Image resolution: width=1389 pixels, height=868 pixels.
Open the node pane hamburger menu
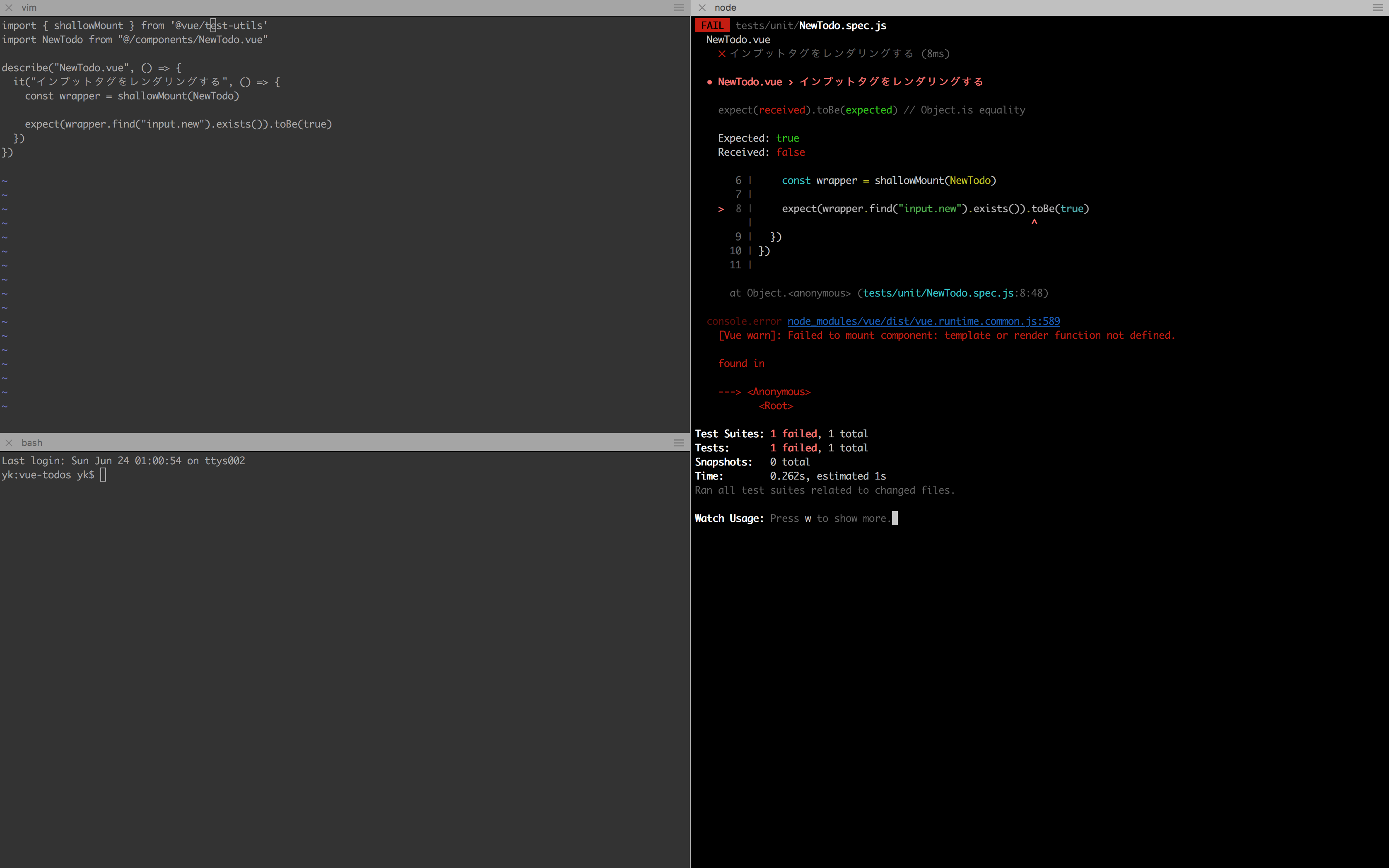click(x=1378, y=7)
